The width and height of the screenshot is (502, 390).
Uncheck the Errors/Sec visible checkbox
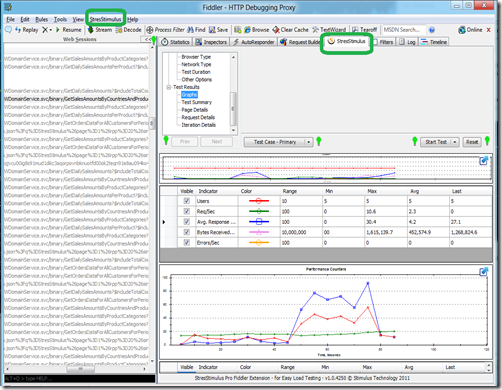point(187,242)
